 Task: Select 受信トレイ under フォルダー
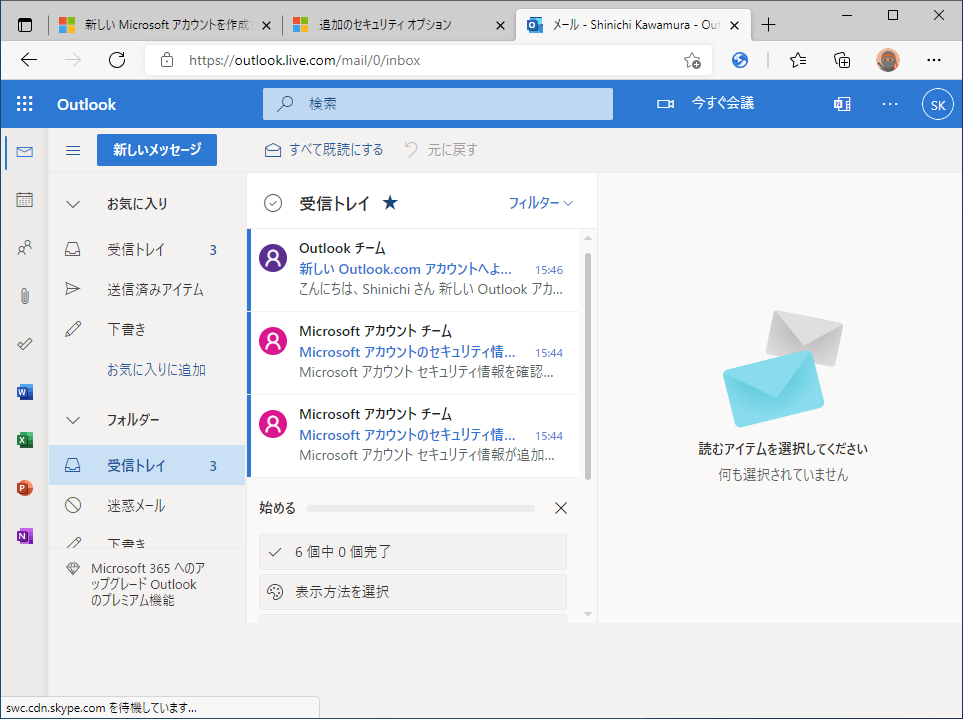(147, 465)
